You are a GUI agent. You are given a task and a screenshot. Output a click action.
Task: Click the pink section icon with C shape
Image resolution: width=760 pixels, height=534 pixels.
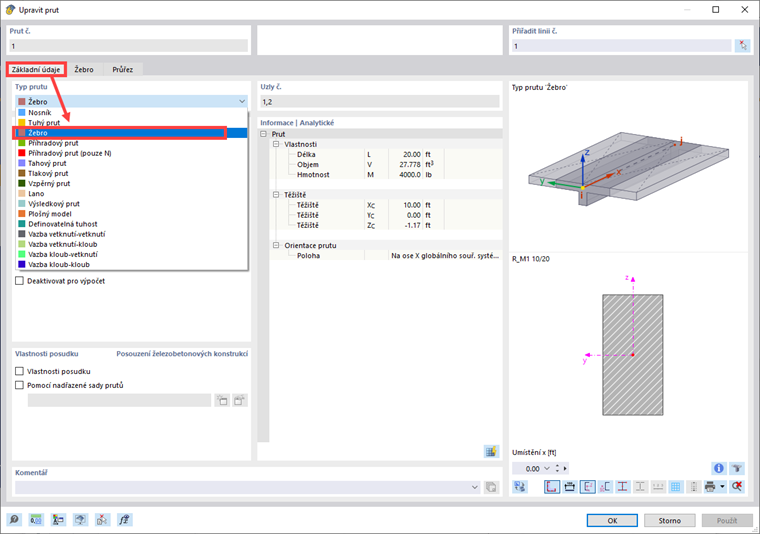pos(605,486)
